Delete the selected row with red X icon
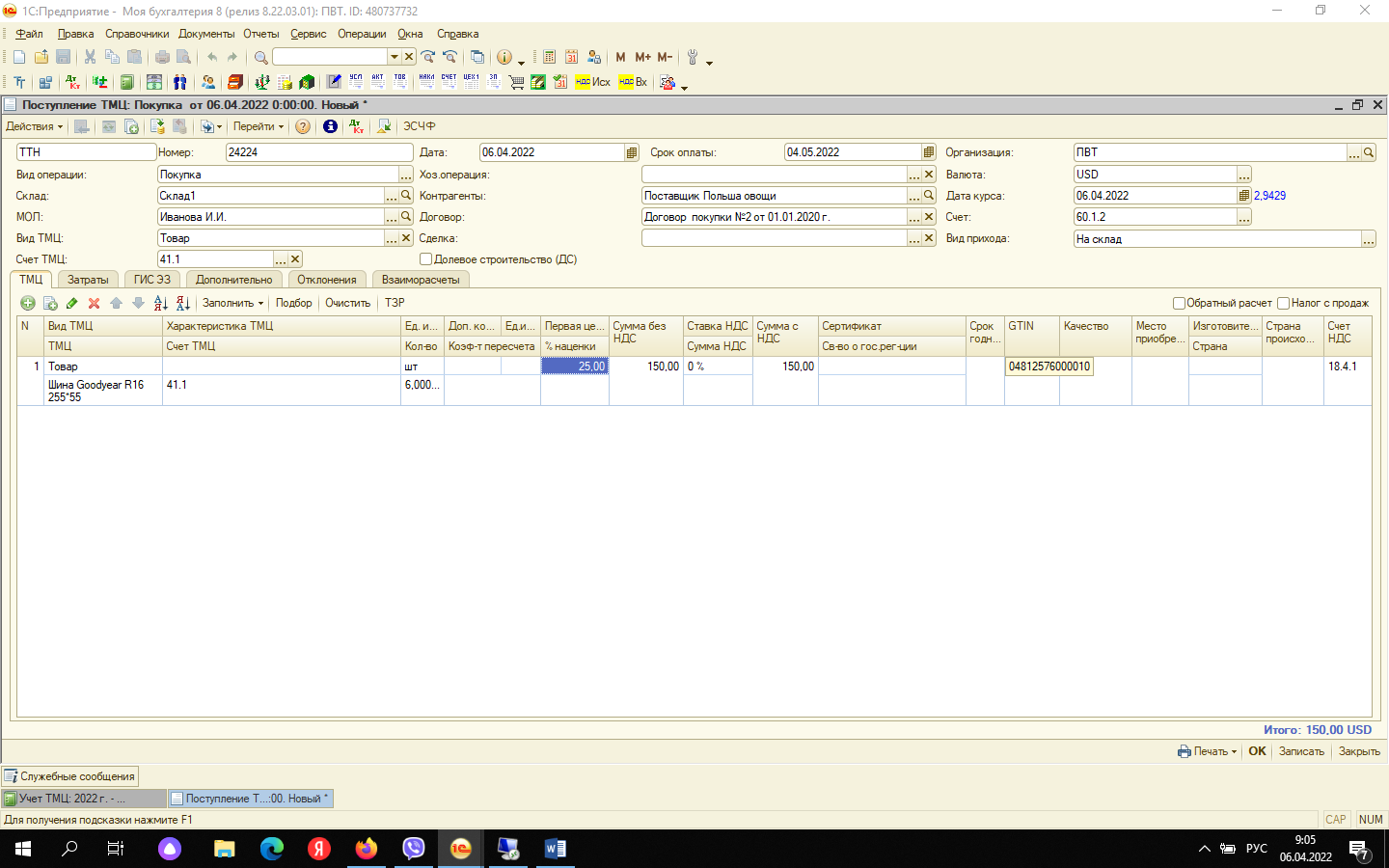Image resolution: width=1389 pixels, height=868 pixels. (94, 303)
